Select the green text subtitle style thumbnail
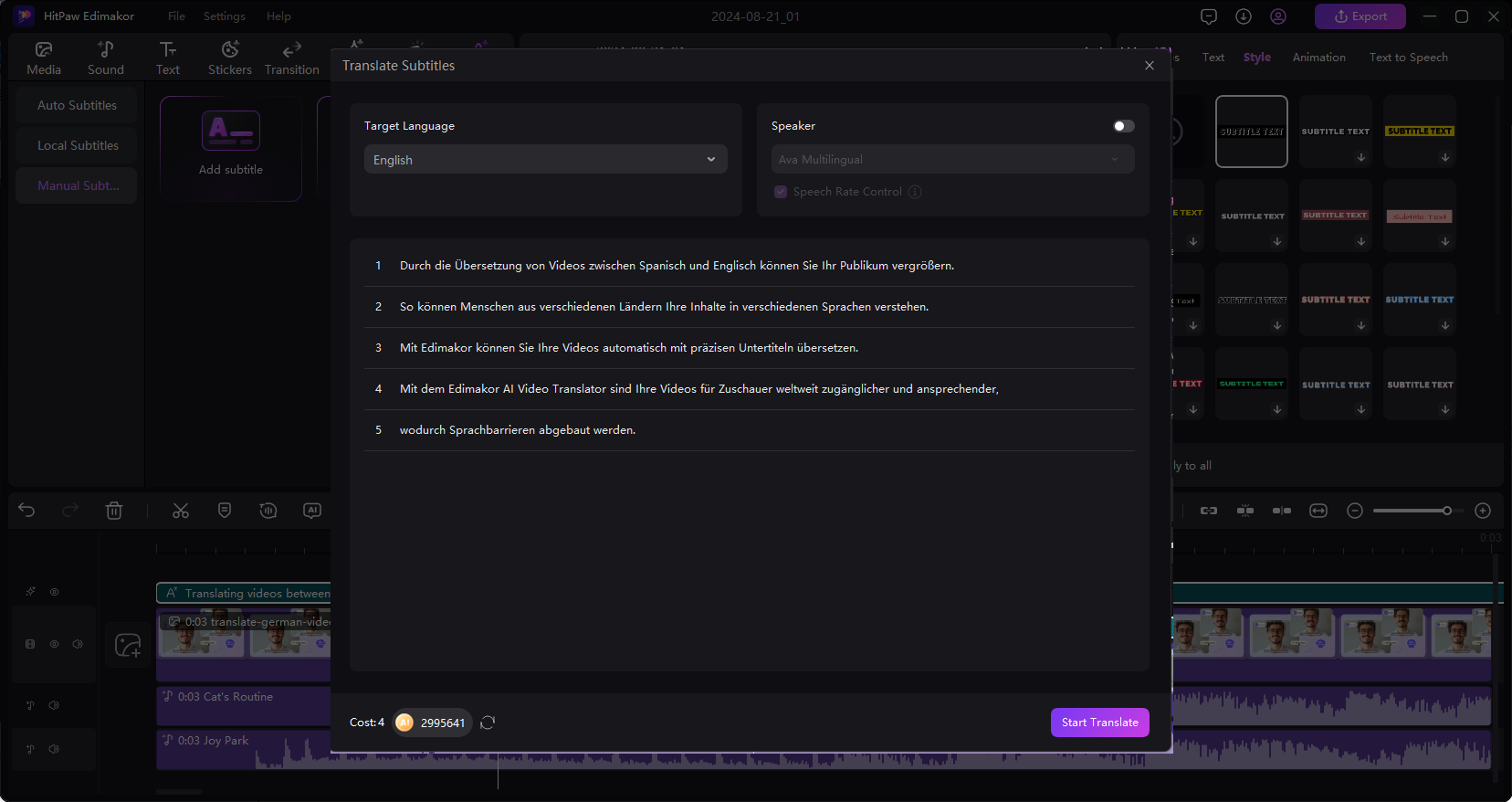 pos(1252,384)
